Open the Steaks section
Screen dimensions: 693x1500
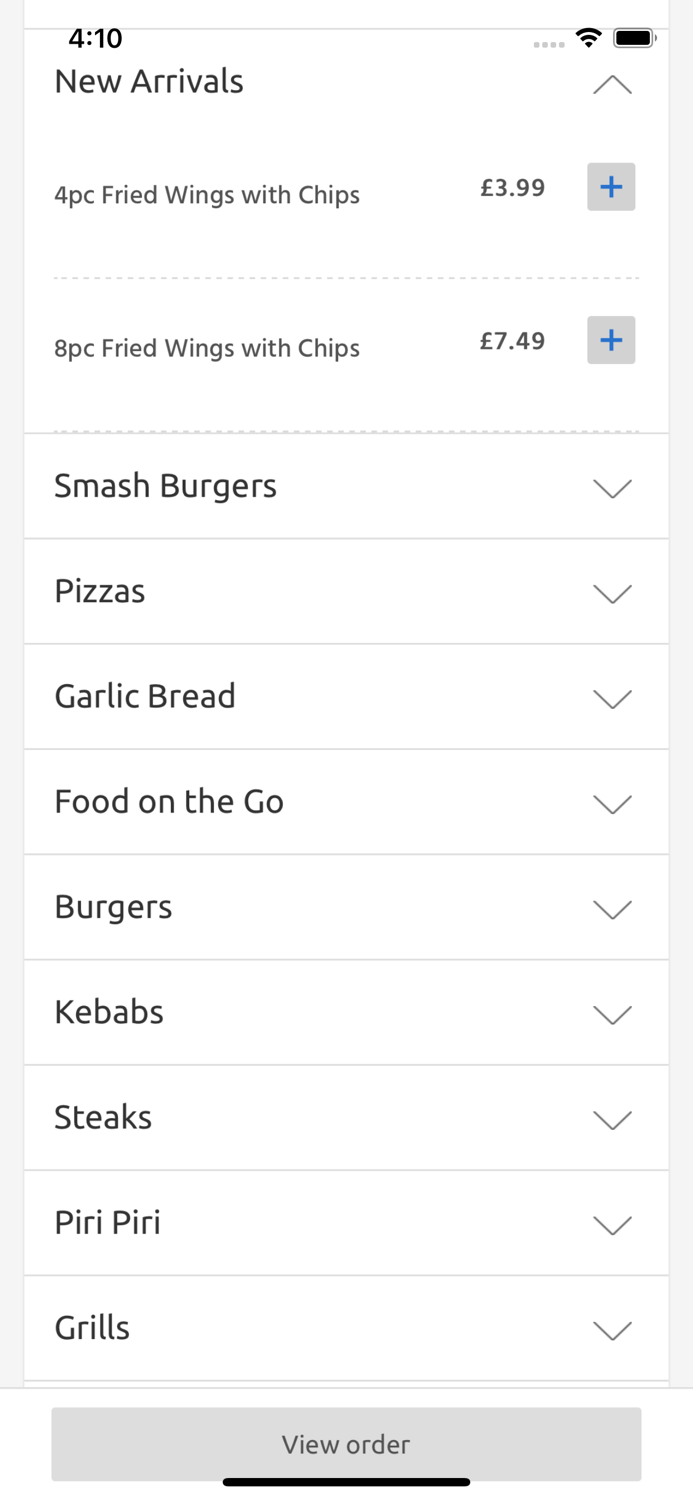[x=346, y=1117]
